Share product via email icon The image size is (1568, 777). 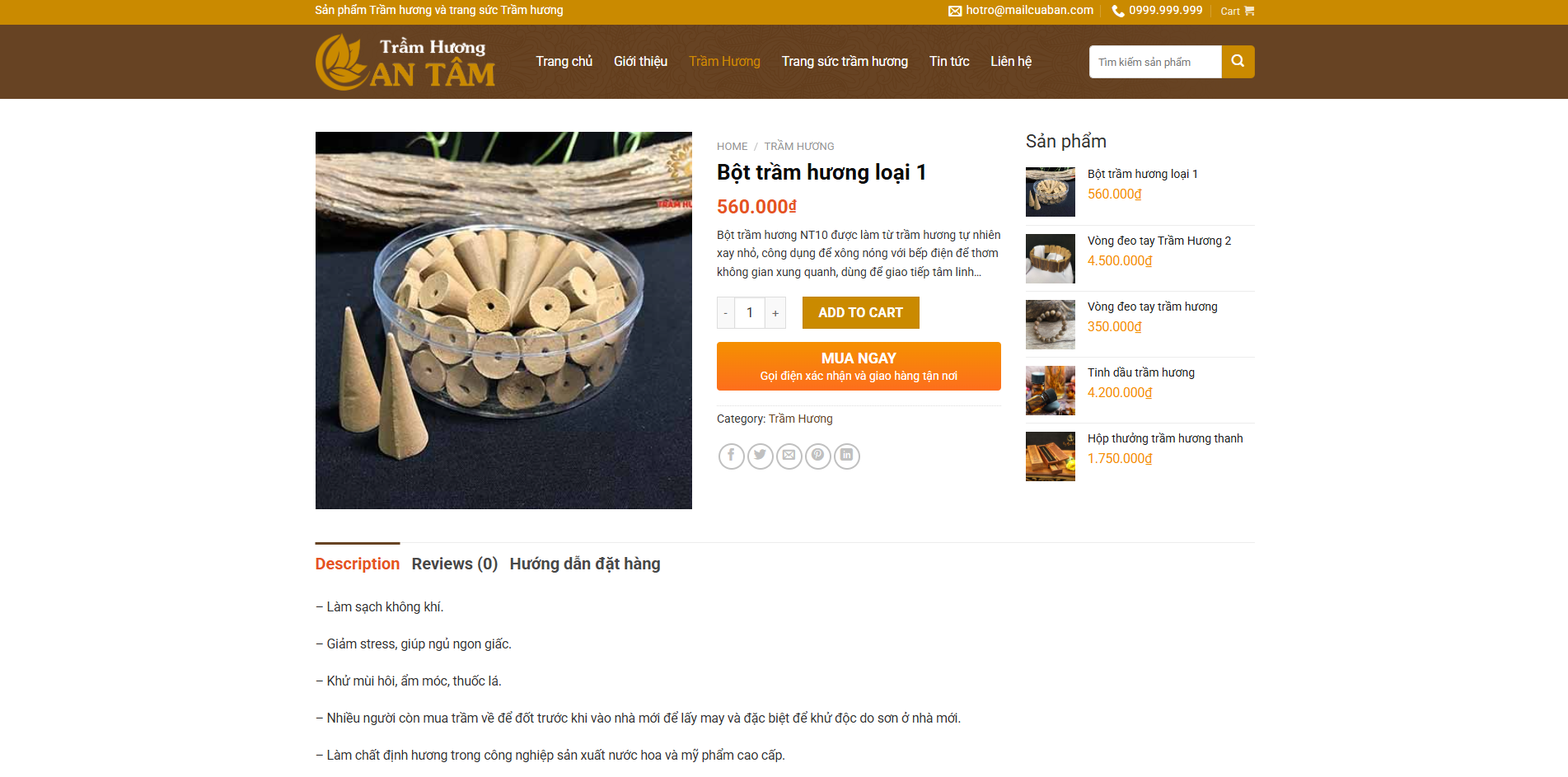(x=789, y=456)
